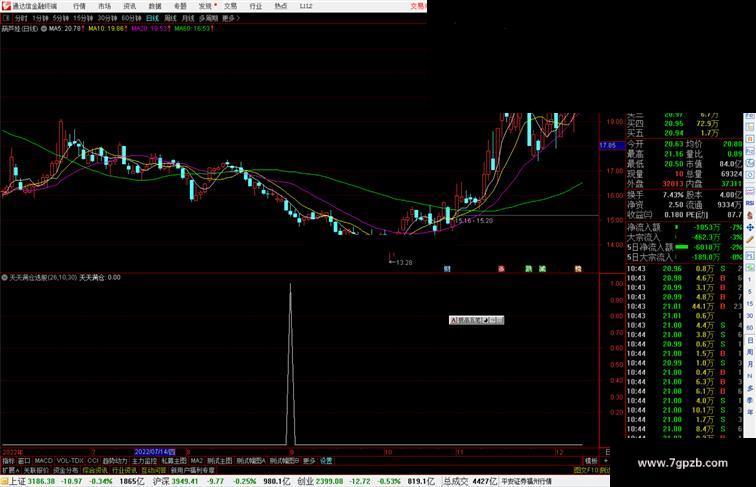The height and width of the screenshot is (487, 756).
Task: Open the 图文F10 link
Action: [585, 470]
